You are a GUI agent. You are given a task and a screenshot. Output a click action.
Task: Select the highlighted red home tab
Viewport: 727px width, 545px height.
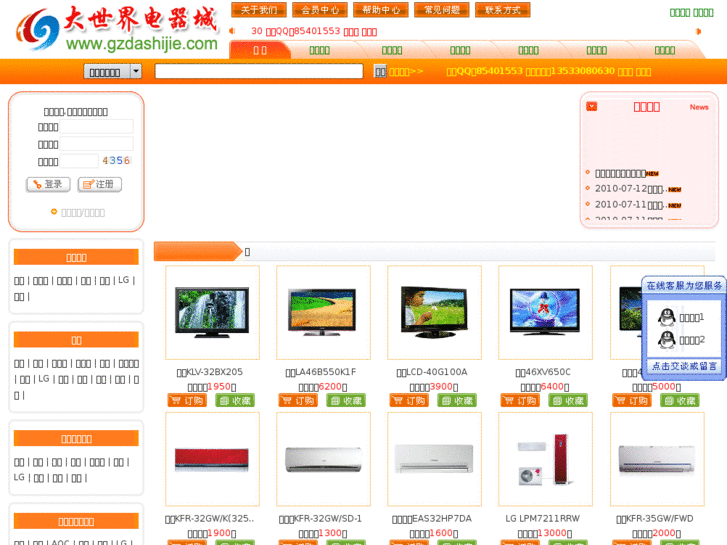coord(260,50)
